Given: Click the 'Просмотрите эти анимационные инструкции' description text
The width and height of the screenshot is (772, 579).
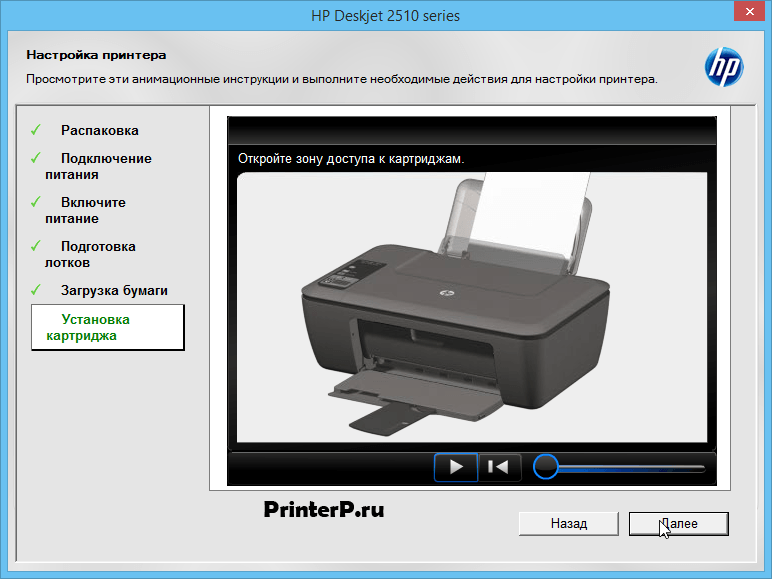Looking at the screenshot, I should (x=342, y=79).
